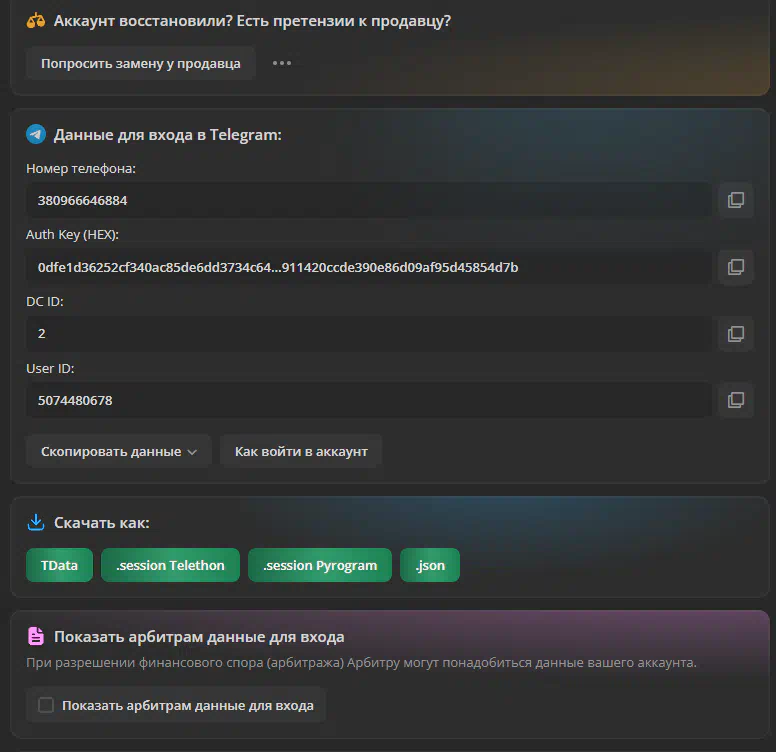Expand the Скопировать данные dropdown
This screenshot has width=776, height=752.
click(x=119, y=451)
